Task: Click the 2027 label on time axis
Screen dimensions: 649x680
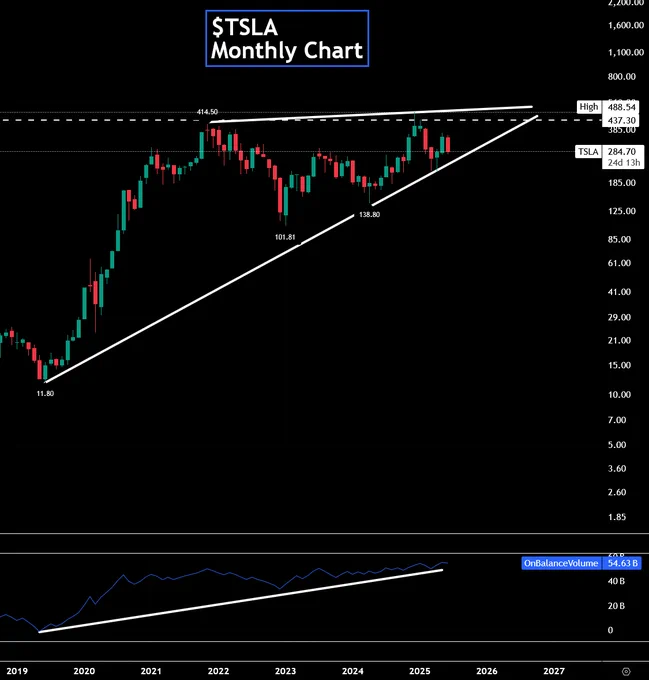Action: tap(554, 671)
